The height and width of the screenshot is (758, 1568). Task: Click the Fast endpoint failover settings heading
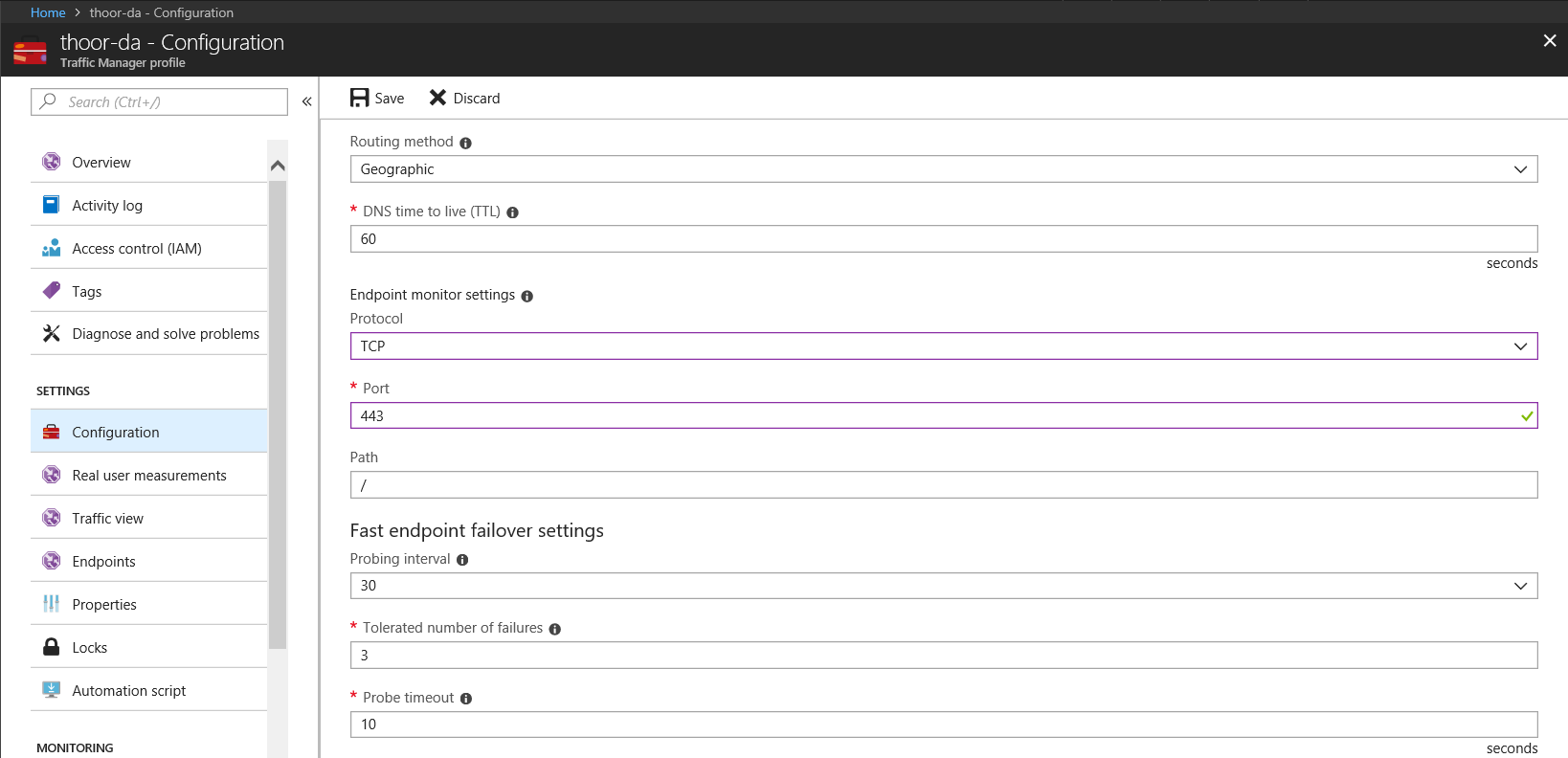coord(477,530)
